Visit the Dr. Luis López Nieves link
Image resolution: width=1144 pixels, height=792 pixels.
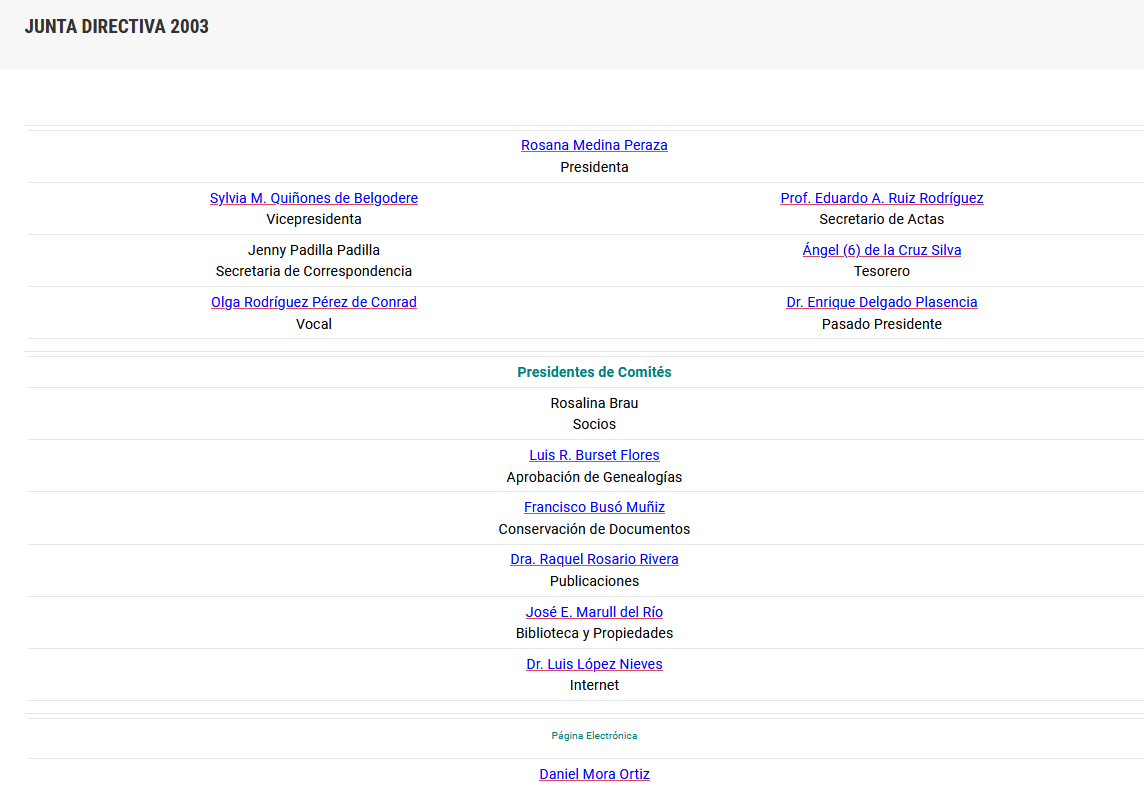tap(594, 664)
